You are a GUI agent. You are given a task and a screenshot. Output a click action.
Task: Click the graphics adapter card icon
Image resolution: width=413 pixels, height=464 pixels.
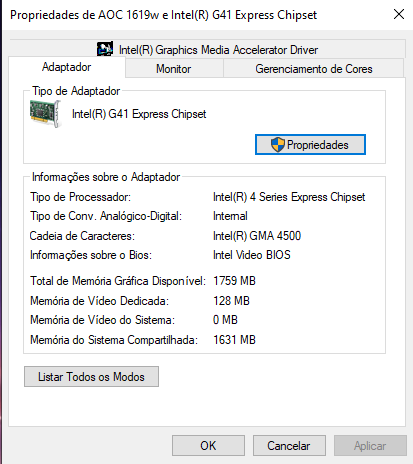45,114
